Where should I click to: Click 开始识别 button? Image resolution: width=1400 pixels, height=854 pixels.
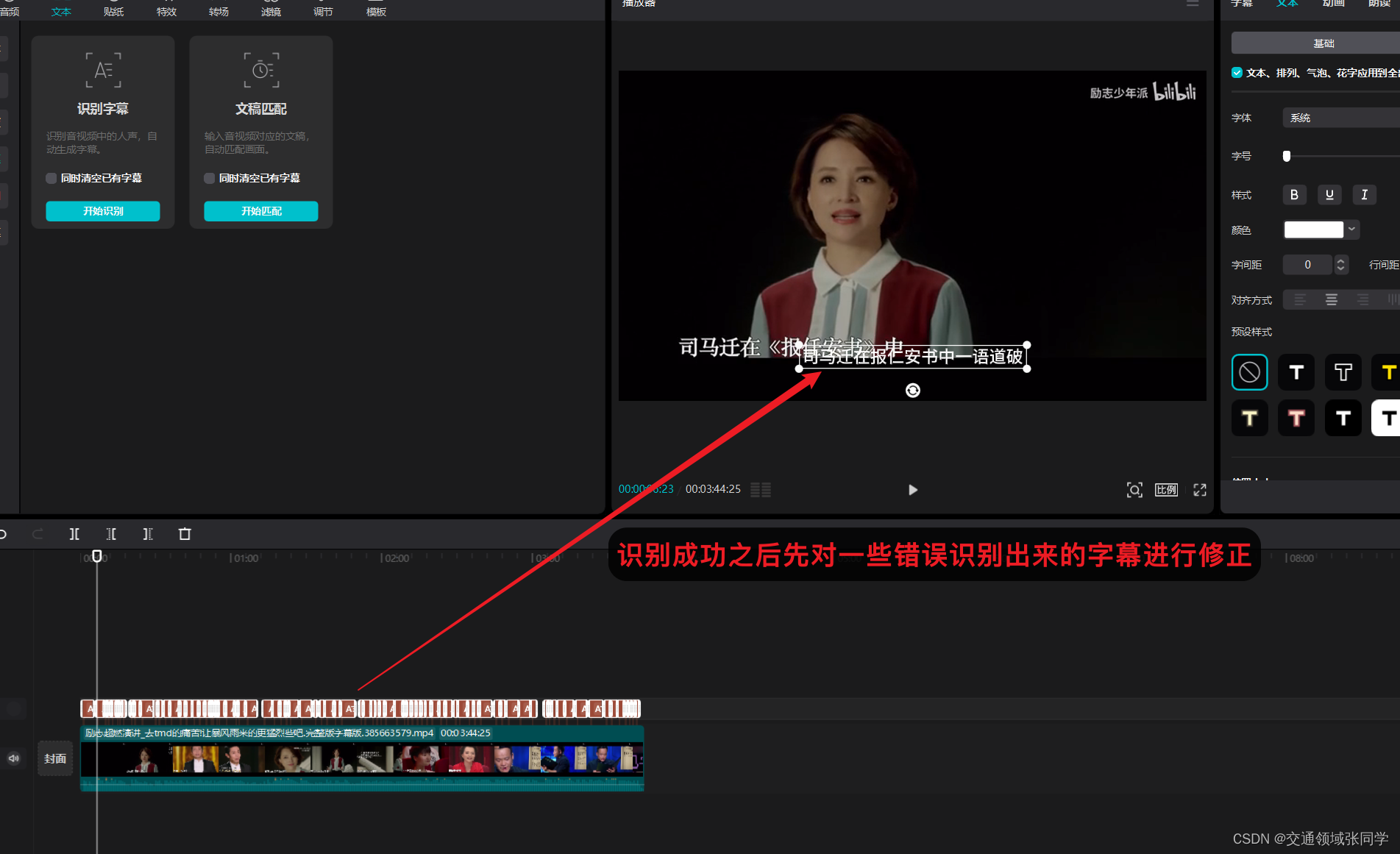(103, 211)
